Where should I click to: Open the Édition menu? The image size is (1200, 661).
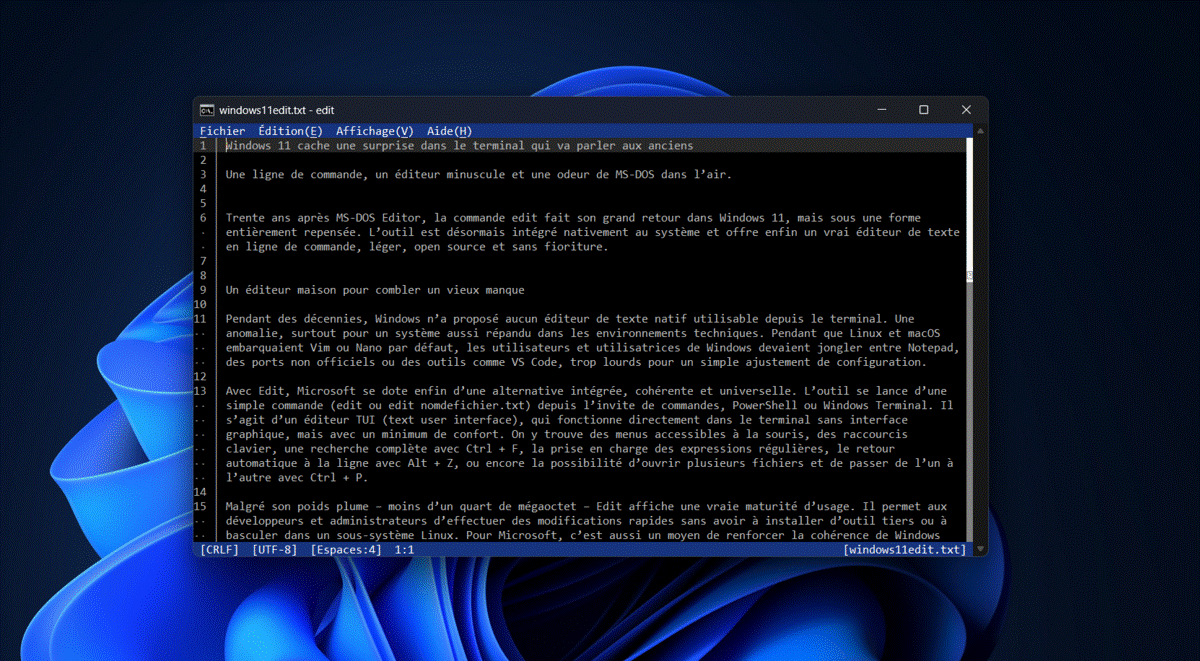[x=289, y=131]
